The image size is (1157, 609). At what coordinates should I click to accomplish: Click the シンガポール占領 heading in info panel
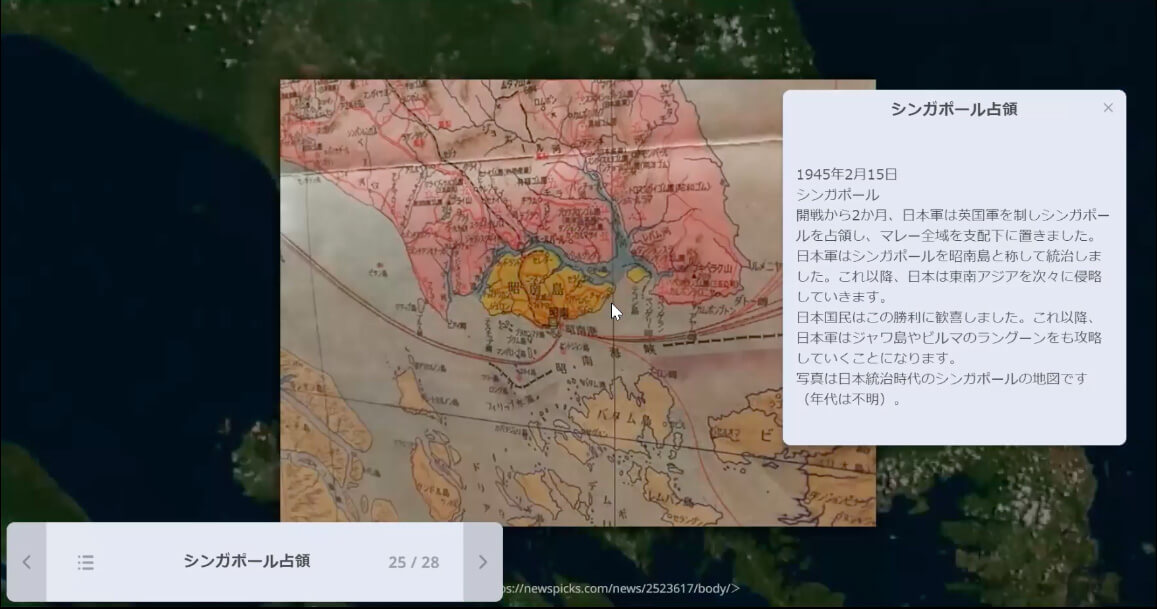[x=953, y=109]
